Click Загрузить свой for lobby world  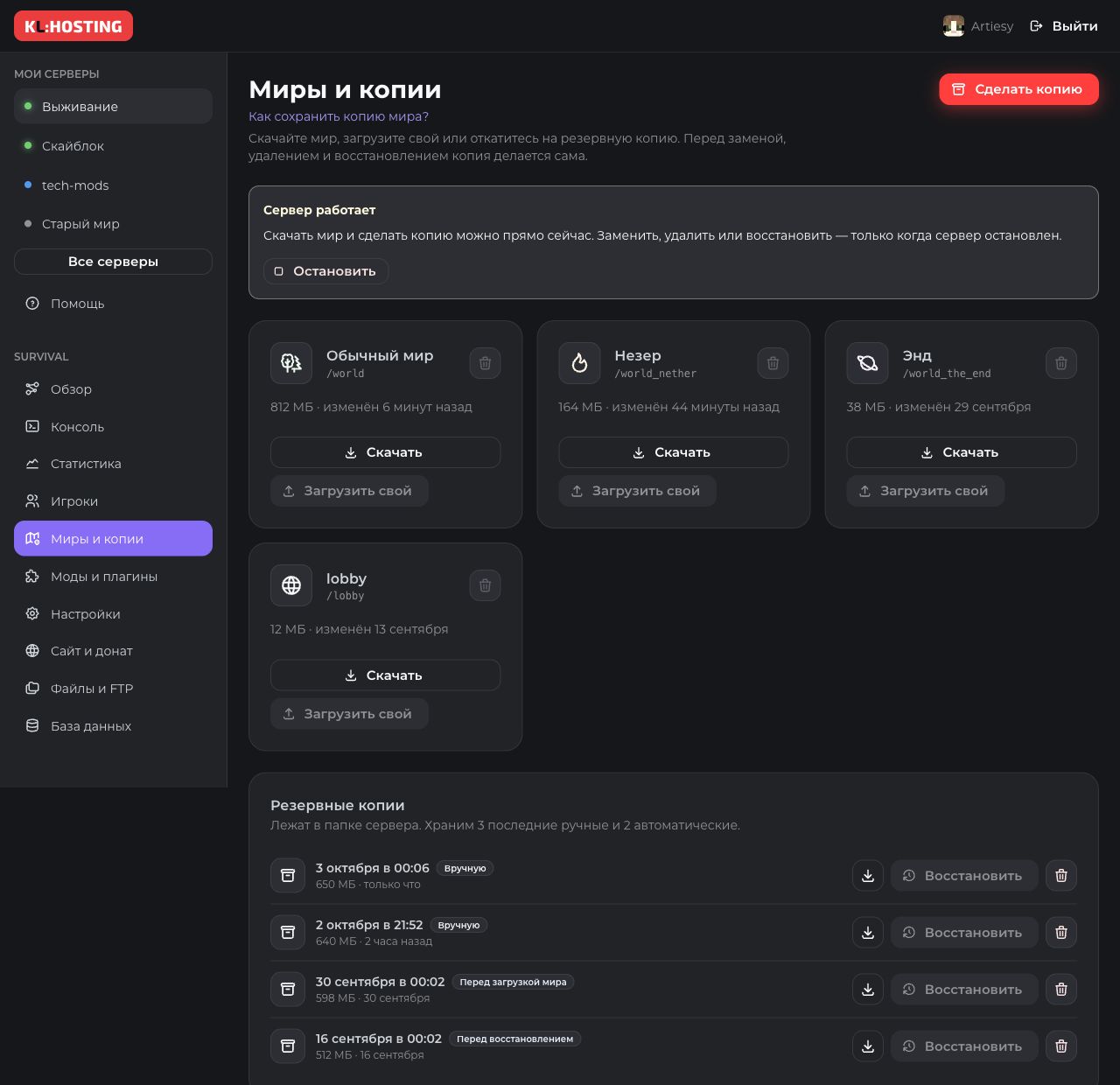point(349,714)
